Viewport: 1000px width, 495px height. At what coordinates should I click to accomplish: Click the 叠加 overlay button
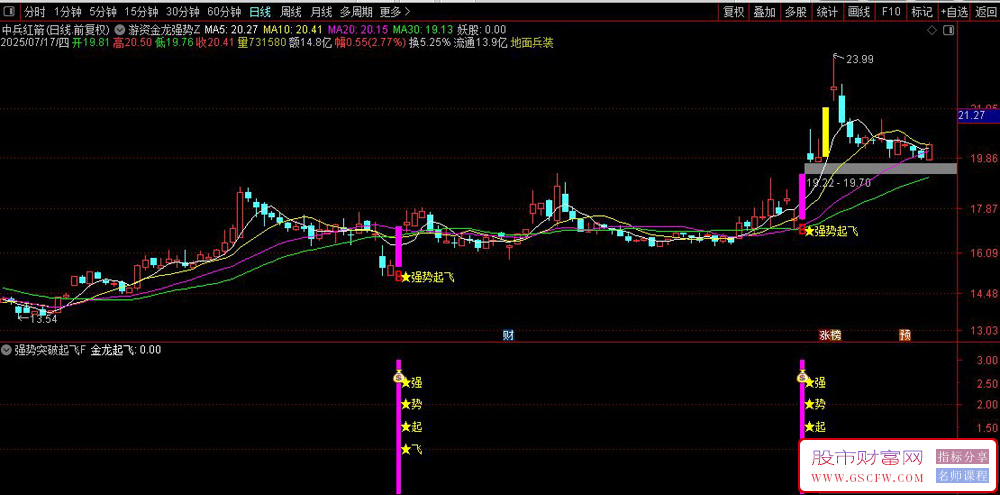point(765,11)
